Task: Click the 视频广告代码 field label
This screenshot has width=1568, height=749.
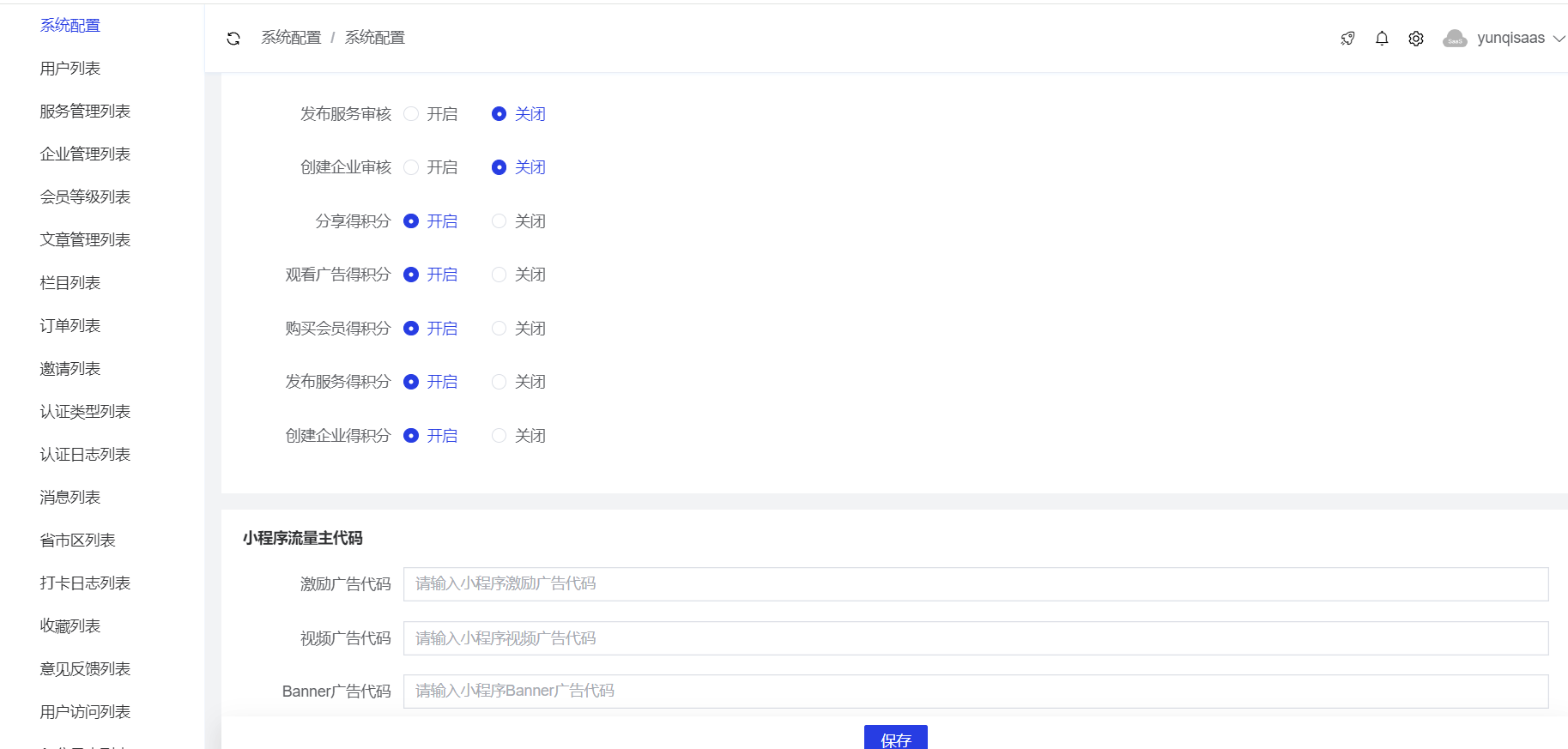Action: (346, 638)
